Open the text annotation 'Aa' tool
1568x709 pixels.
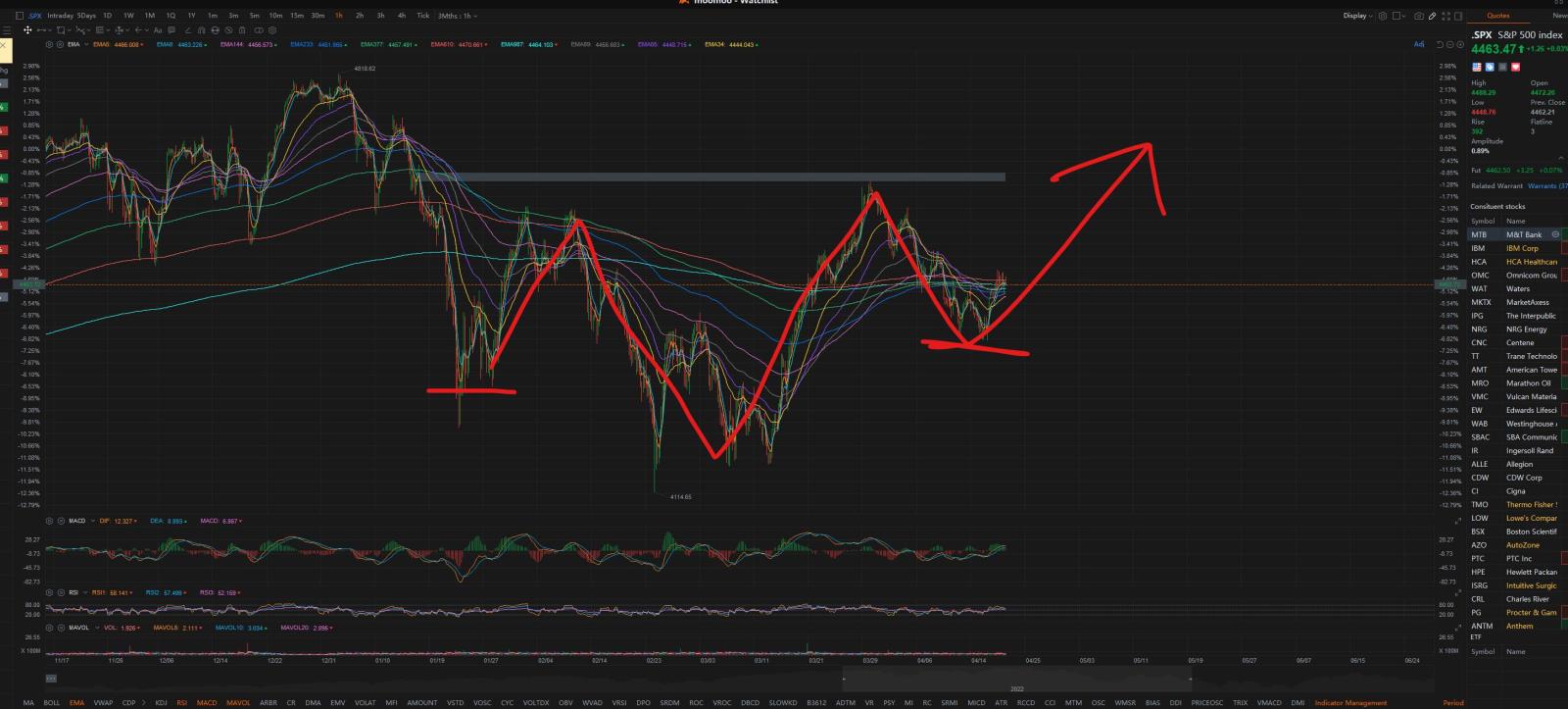pyautogui.click(x=158, y=30)
